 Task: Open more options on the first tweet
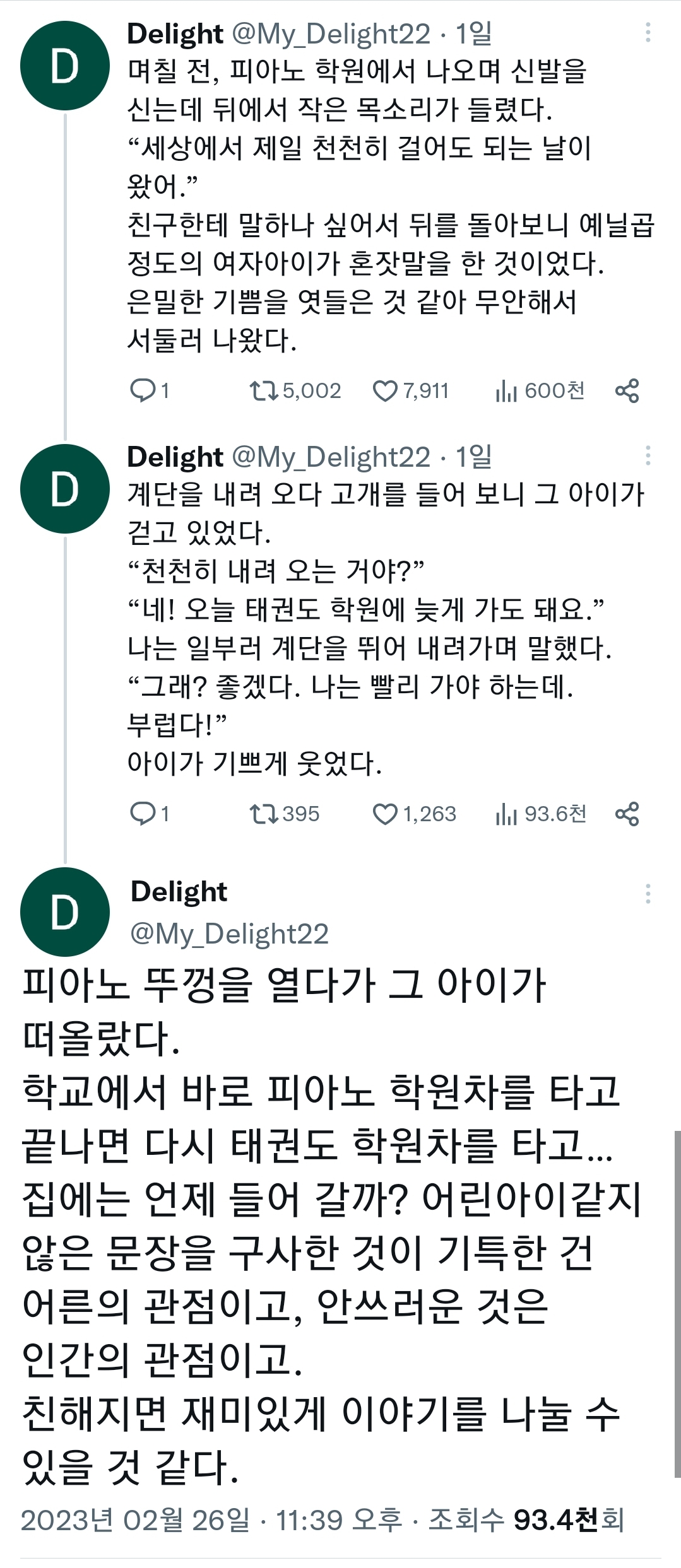tap(648, 33)
